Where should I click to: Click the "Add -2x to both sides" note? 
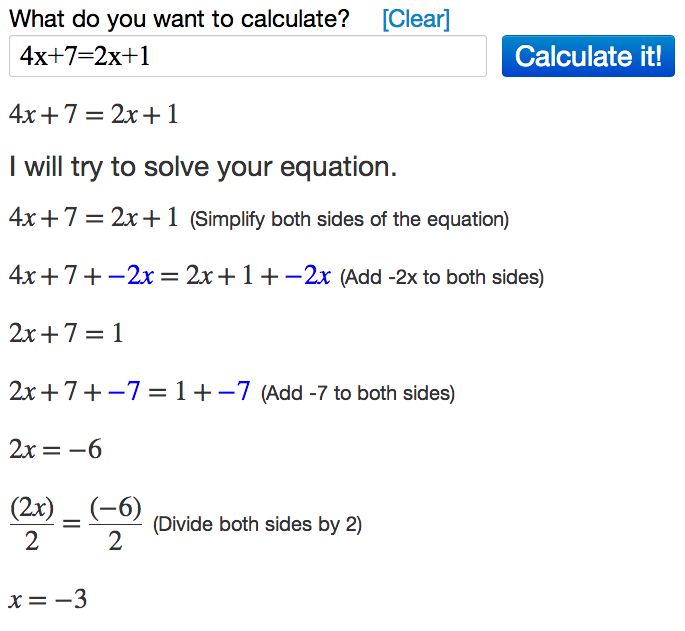click(x=442, y=278)
